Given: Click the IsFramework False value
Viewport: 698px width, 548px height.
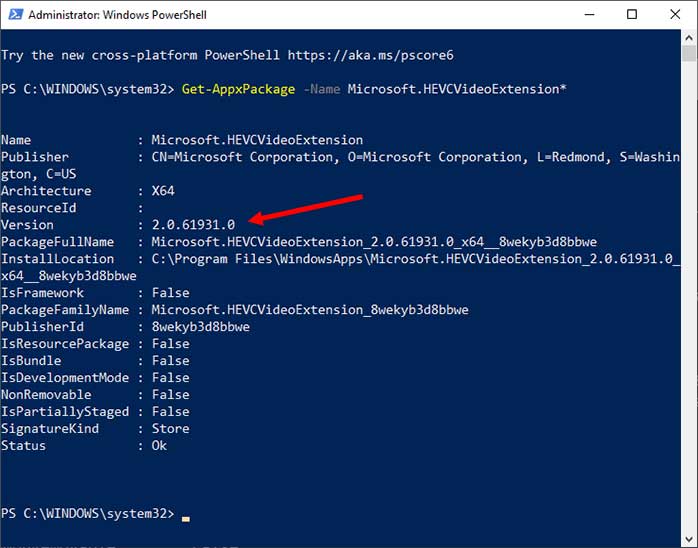Looking at the screenshot, I should point(170,293).
